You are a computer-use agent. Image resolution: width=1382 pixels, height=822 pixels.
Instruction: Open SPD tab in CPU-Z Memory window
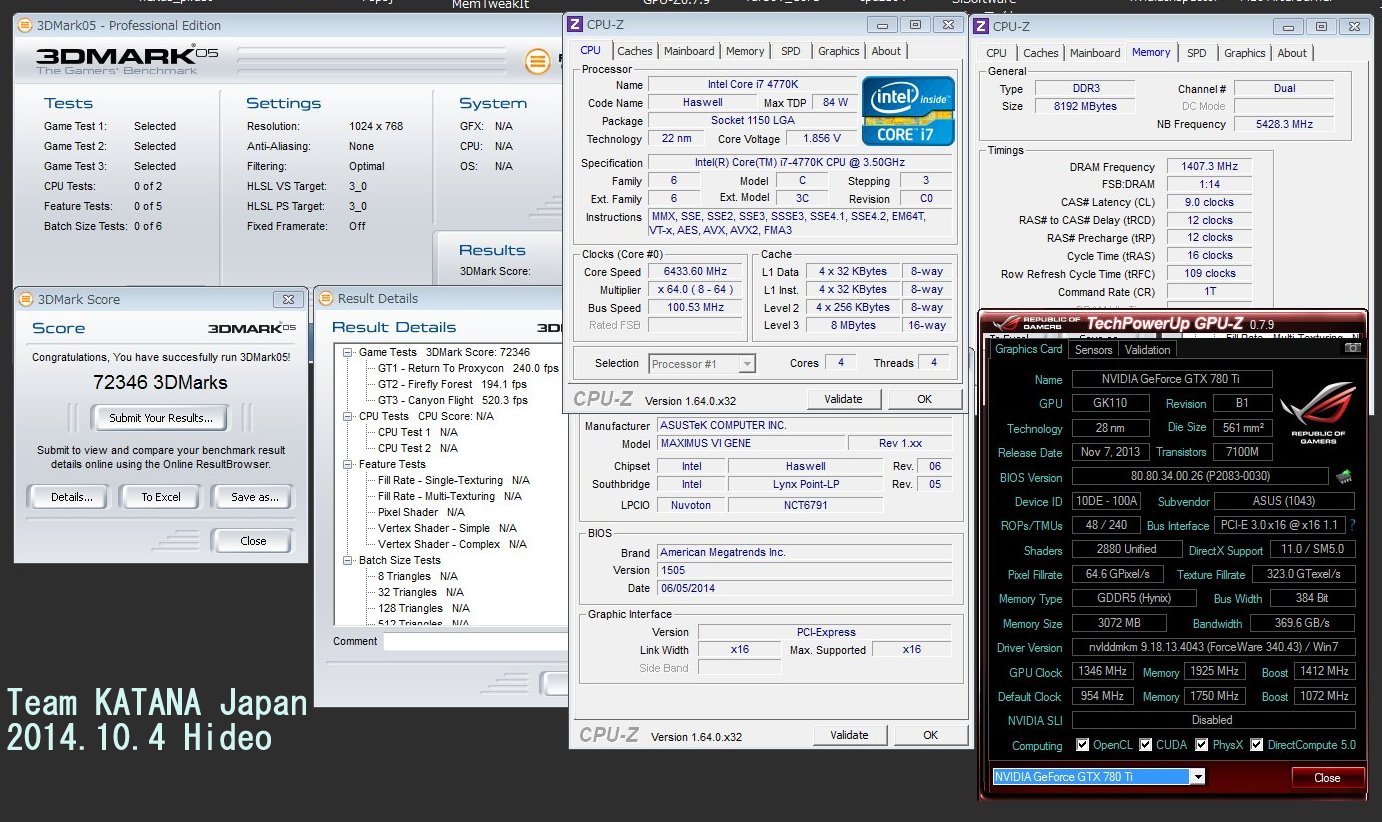click(1196, 53)
